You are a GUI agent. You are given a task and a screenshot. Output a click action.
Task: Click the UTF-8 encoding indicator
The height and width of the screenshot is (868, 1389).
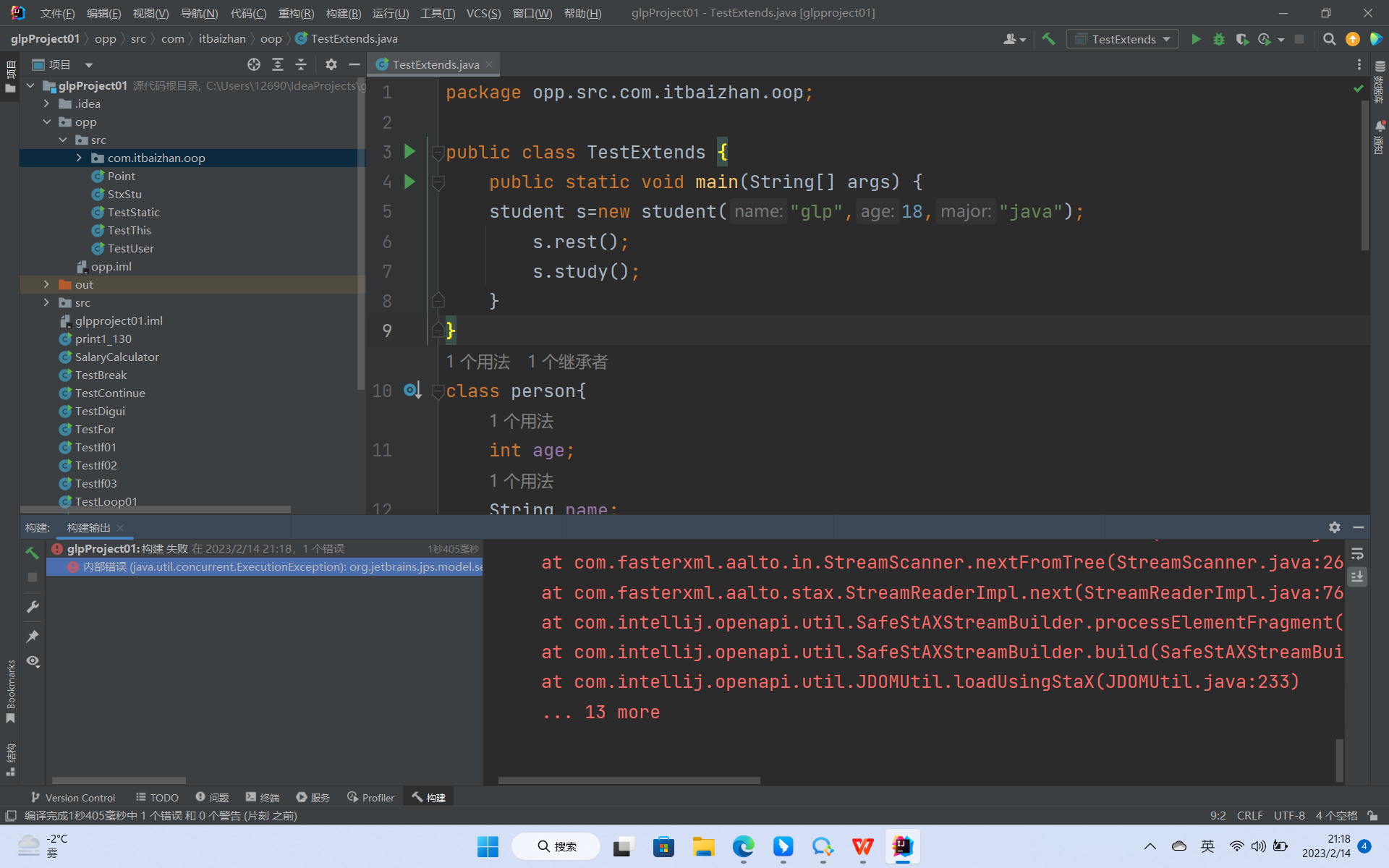1289,815
